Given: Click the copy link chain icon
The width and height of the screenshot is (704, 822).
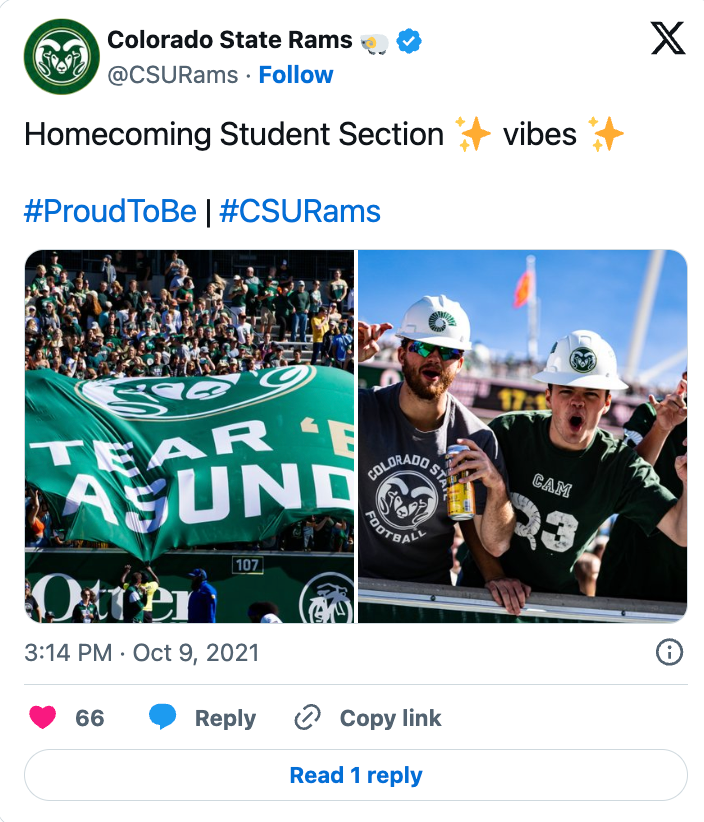Looking at the screenshot, I should (307, 718).
